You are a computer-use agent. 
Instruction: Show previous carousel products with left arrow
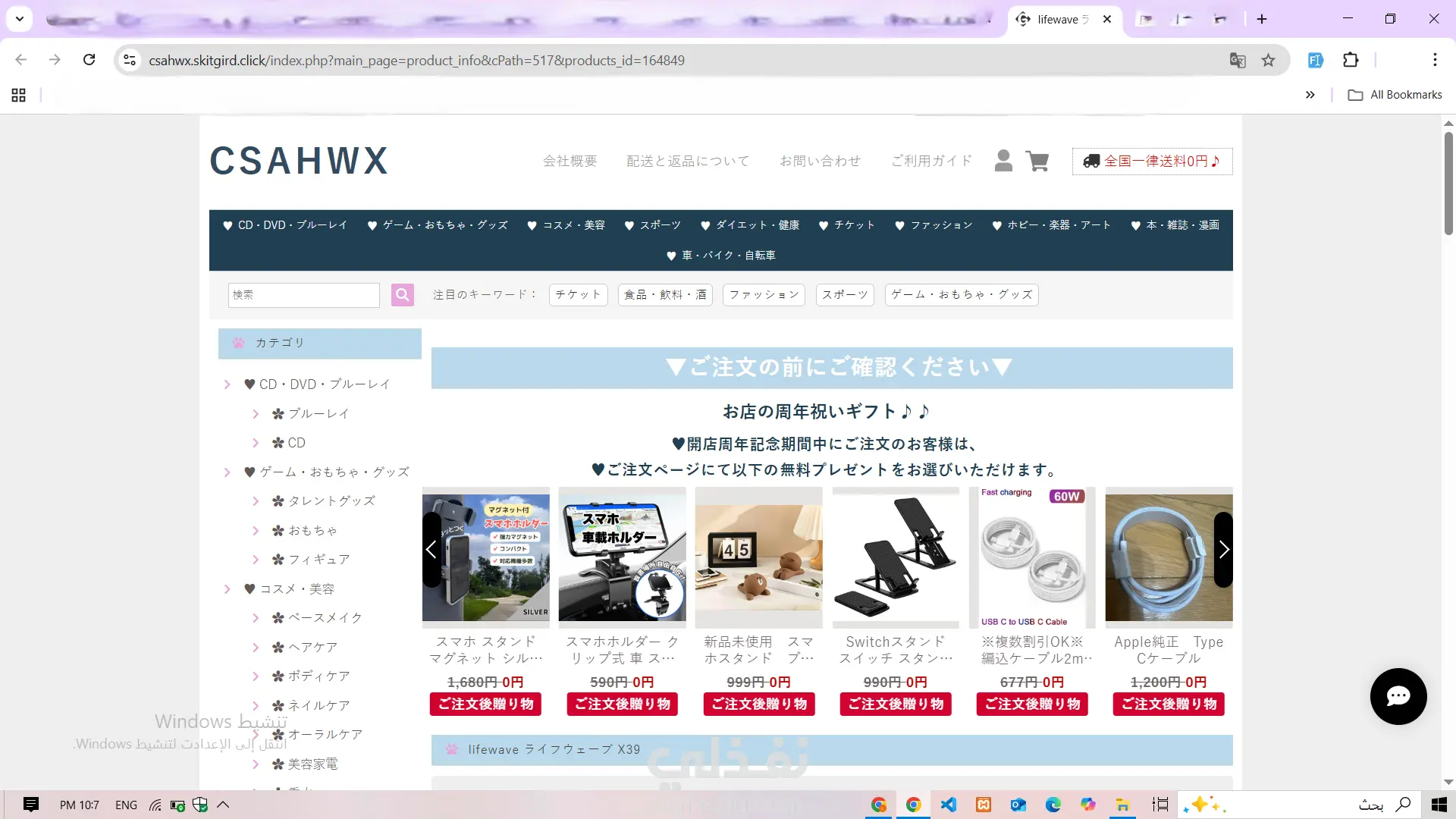pos(431,549)
